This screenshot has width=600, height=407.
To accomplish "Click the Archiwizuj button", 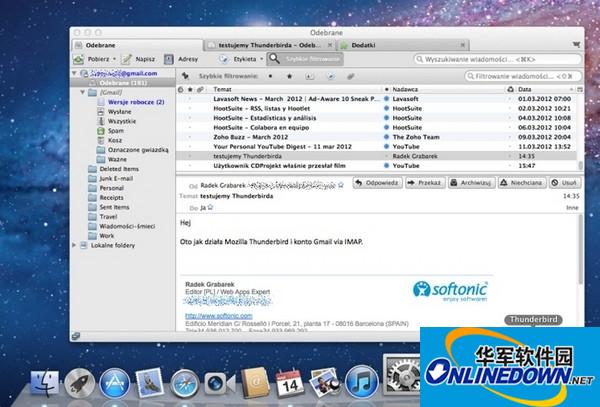I will (471, 183).
